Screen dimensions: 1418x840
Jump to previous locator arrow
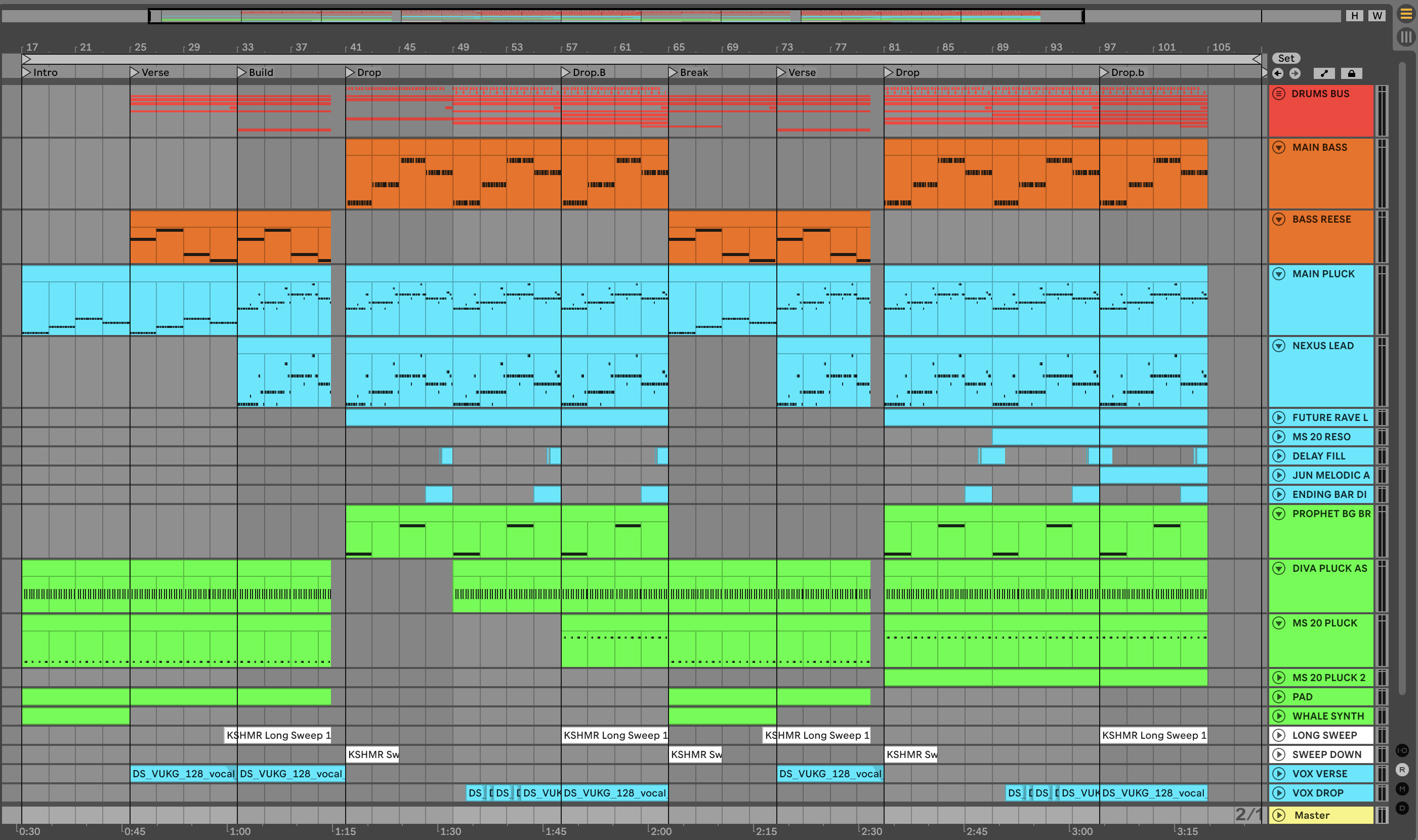pyautogui.click(x=1278, y=73)
